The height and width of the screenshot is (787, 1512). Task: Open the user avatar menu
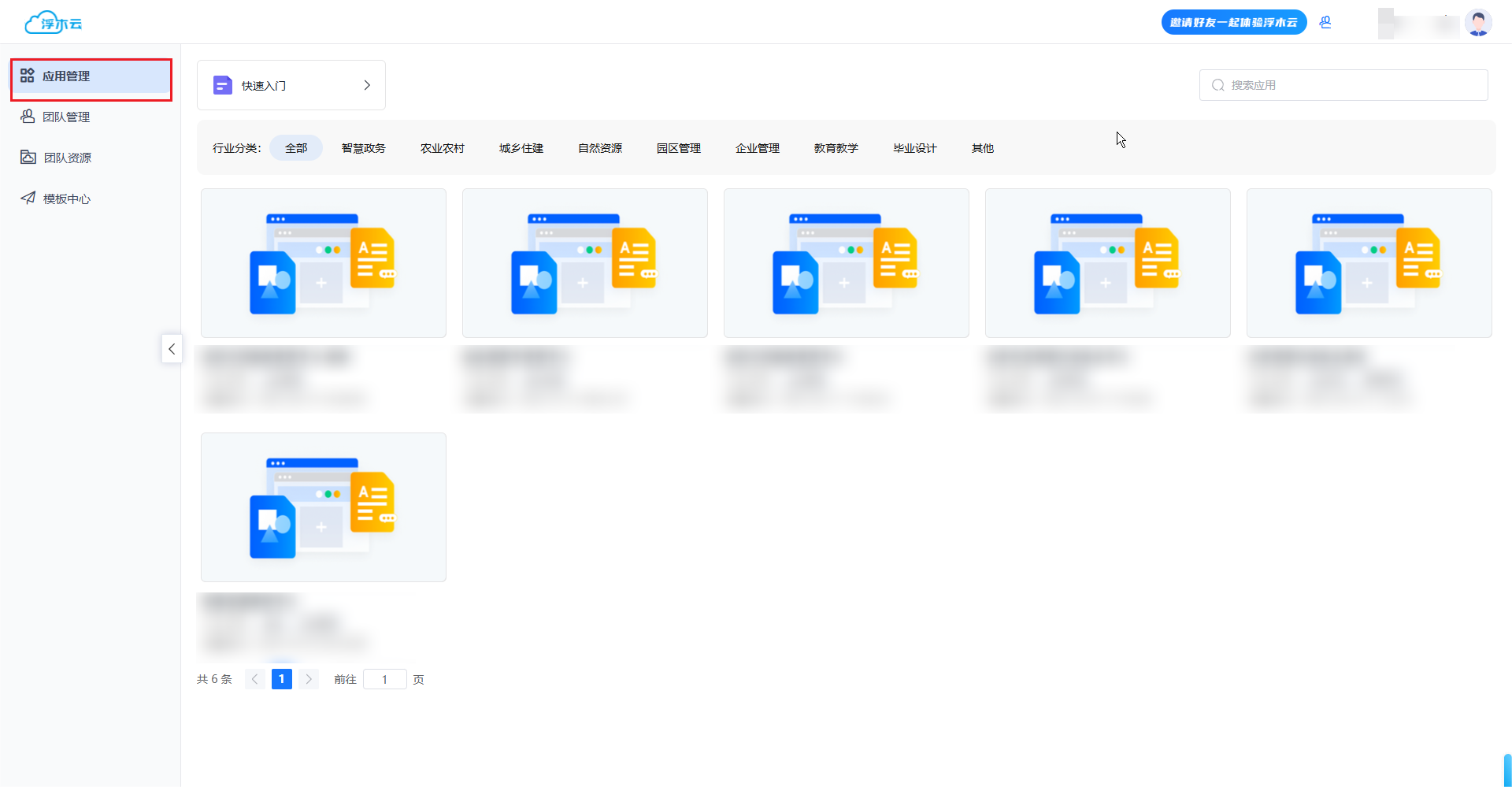(1478, 23)
